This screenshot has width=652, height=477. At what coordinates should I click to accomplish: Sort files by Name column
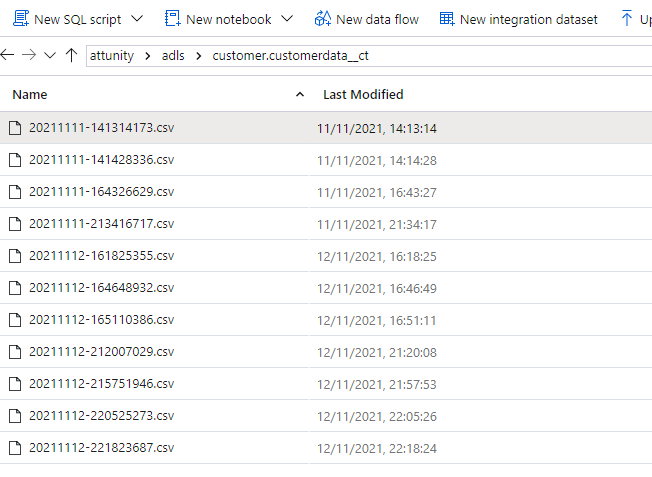point(30,94)
